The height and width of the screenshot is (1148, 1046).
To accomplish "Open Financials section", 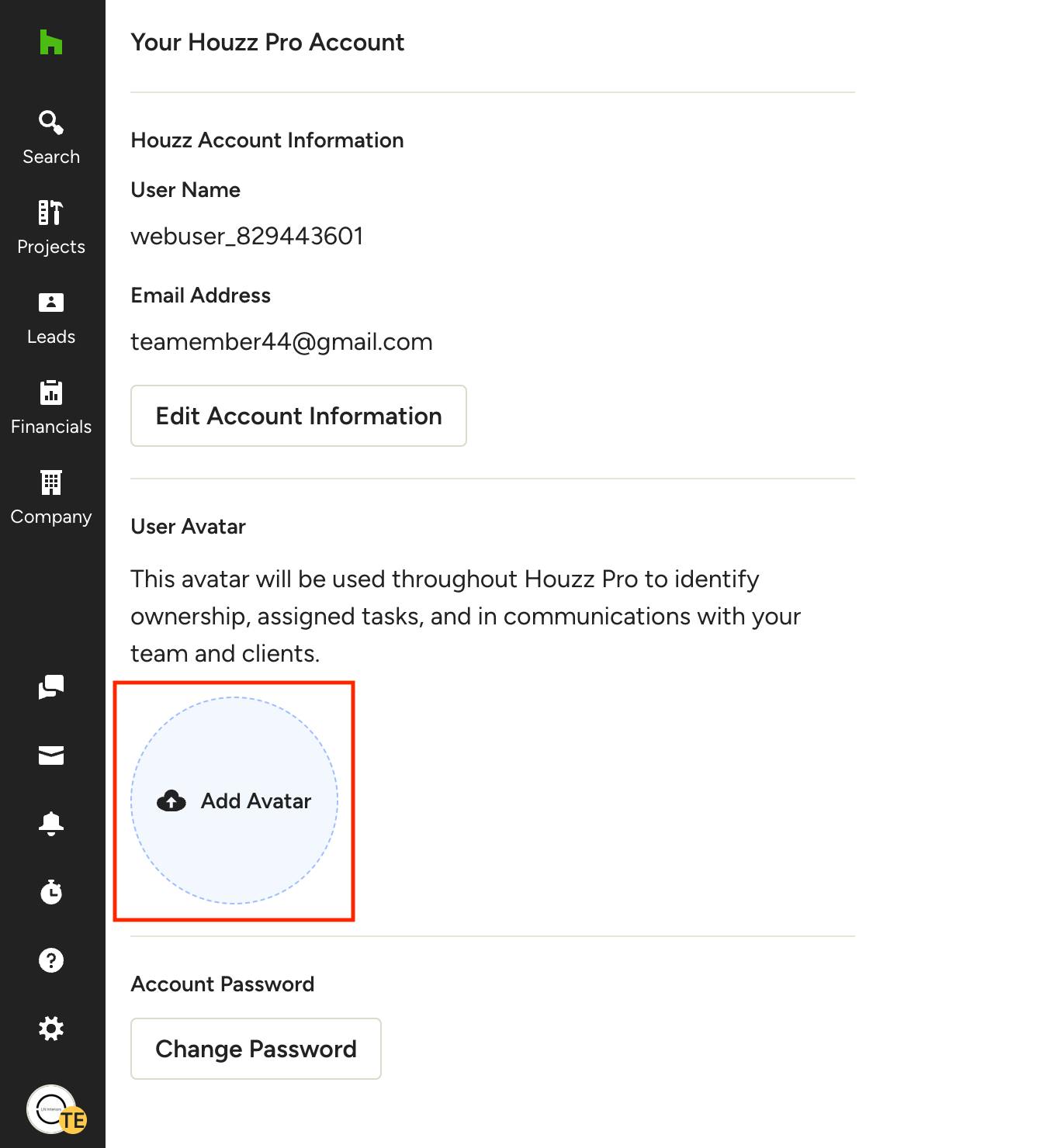I will pyautogui.click(x=51, y=408).
